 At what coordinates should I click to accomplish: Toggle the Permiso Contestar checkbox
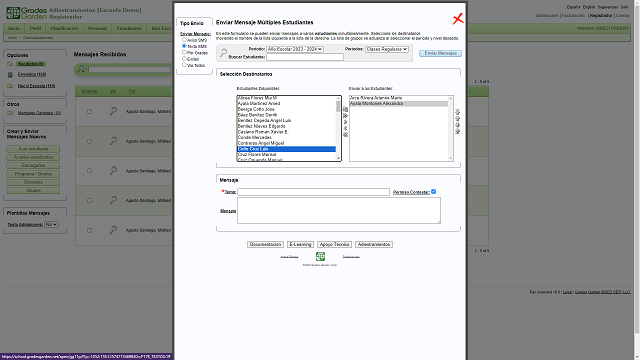click(433, 191)
